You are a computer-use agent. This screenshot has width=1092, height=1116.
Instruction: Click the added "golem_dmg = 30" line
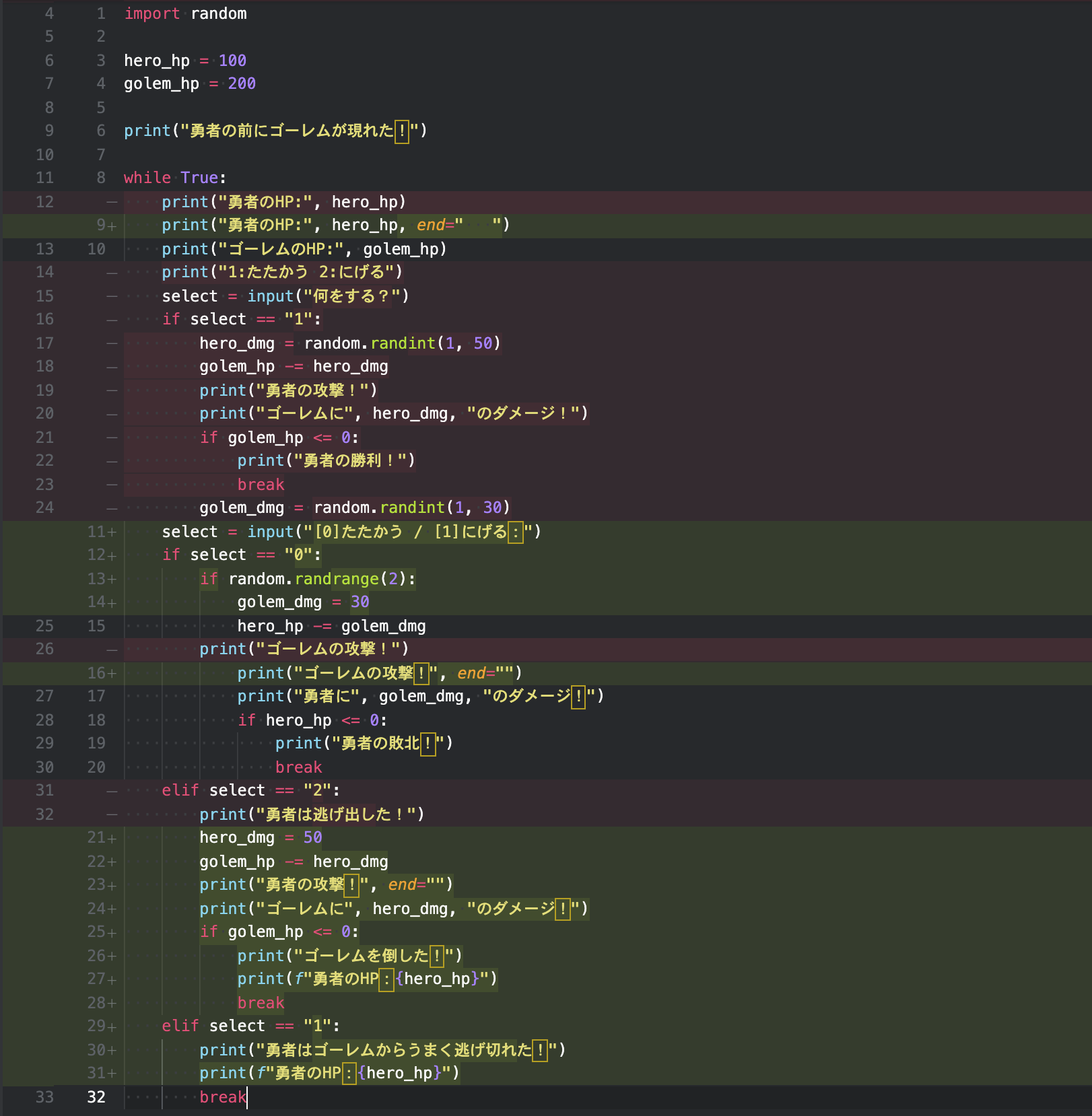pos(303,602)
